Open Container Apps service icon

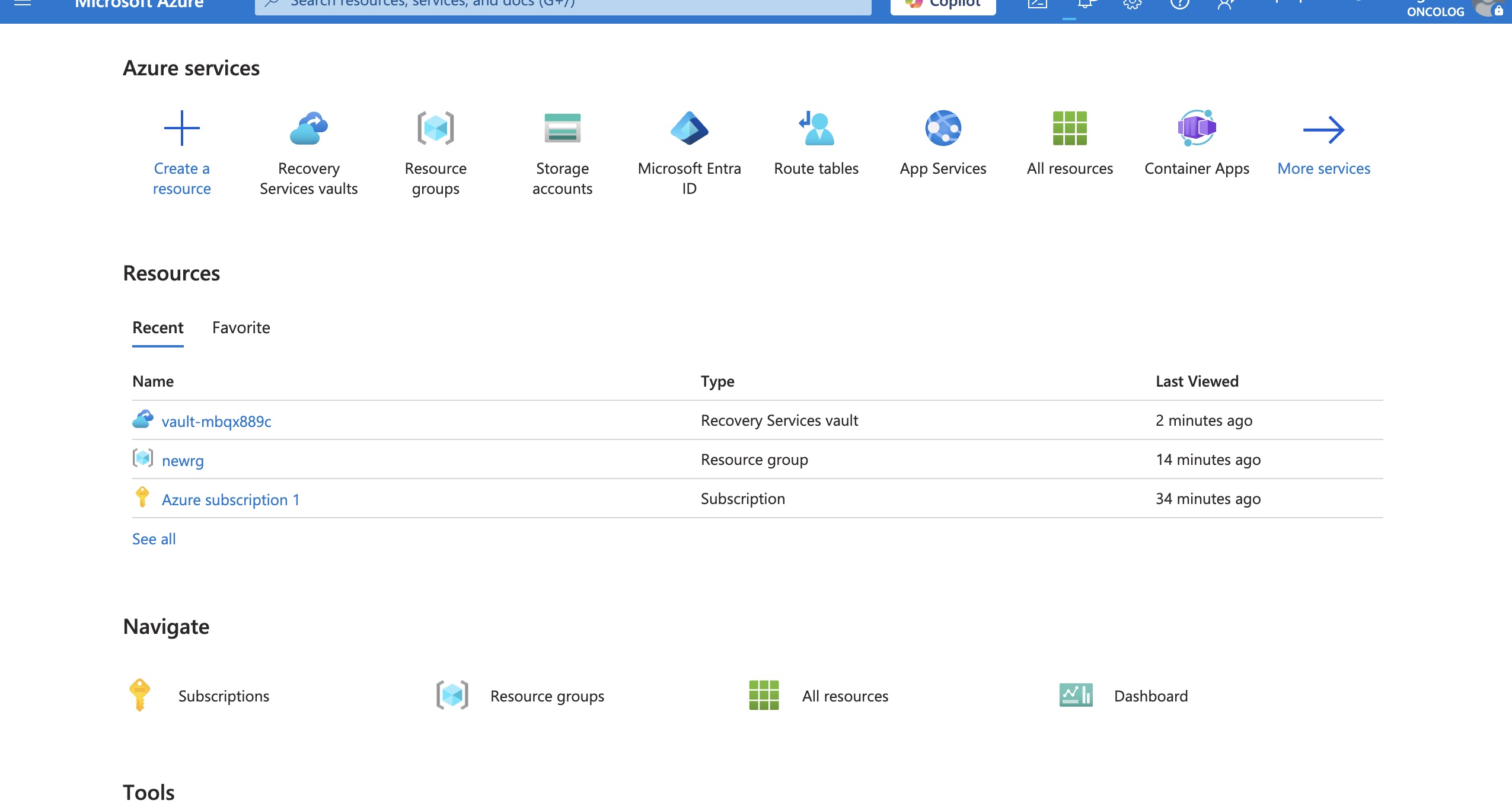click(x=1197, y=128)
